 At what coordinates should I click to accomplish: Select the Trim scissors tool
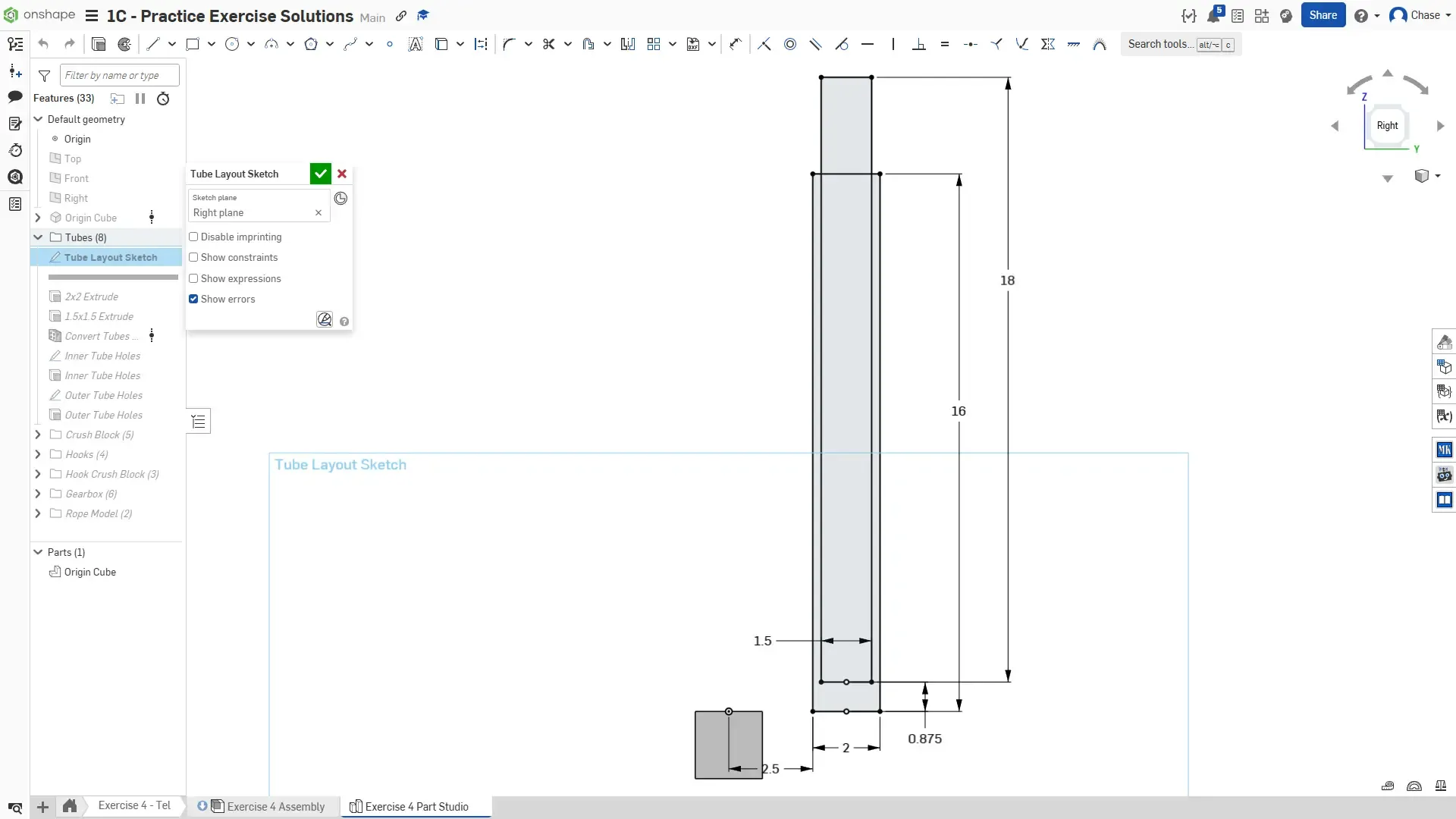548,44
